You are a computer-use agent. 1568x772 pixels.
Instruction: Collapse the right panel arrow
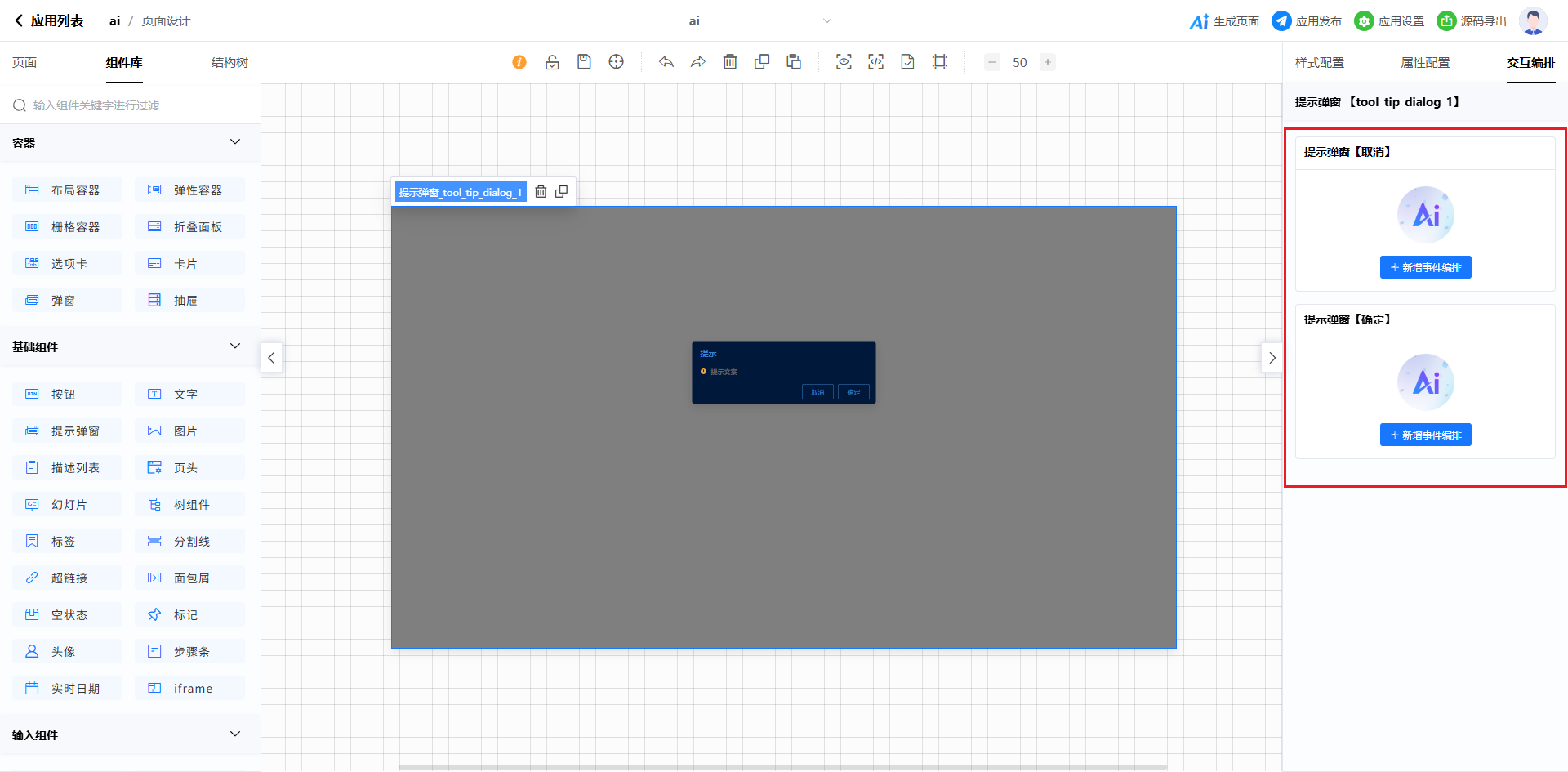tap(1272, 358)
